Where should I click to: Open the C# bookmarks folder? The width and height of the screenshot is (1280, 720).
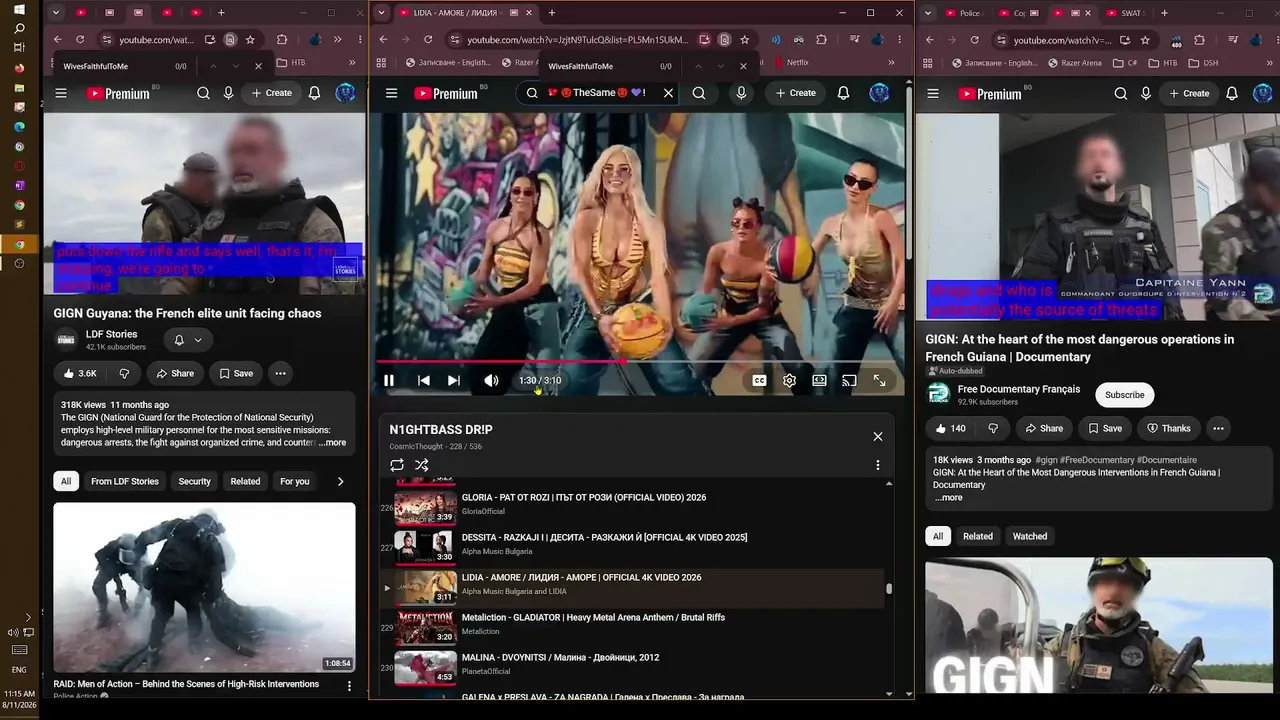pyautogui.click(x=1124, y=63)
